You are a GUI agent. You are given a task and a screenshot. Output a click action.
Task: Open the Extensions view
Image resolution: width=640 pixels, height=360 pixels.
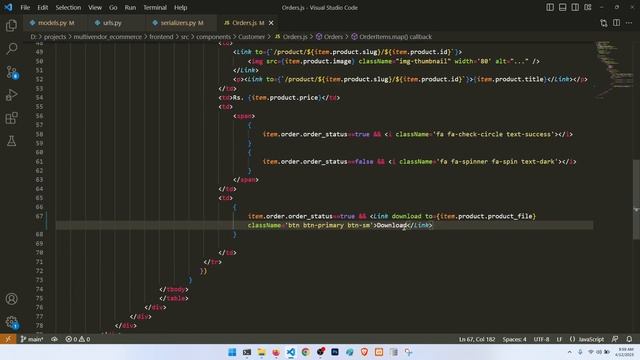[x=11, y=118]
